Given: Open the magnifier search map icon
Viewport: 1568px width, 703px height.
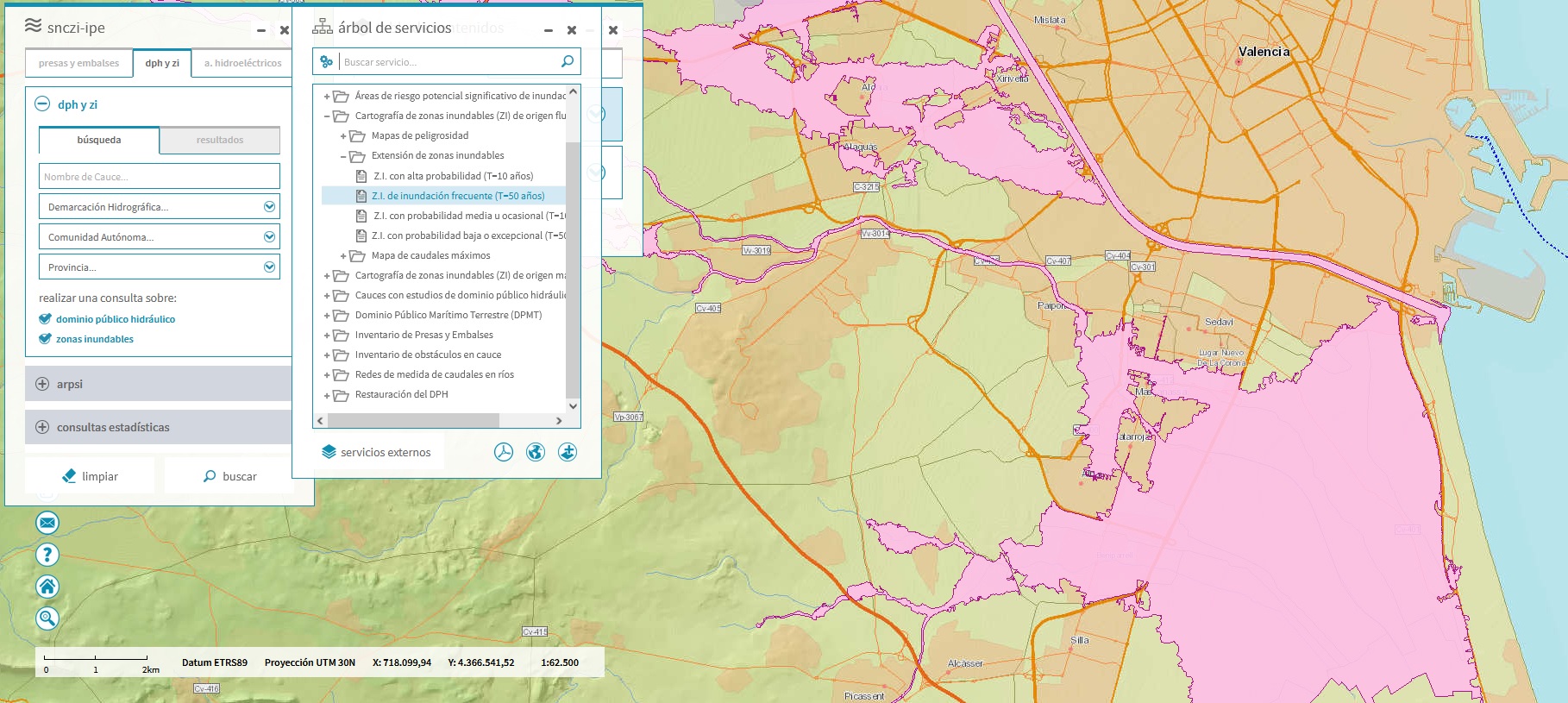Looking at the screenshot, I should pyautogui.click(x=47, y=618).
